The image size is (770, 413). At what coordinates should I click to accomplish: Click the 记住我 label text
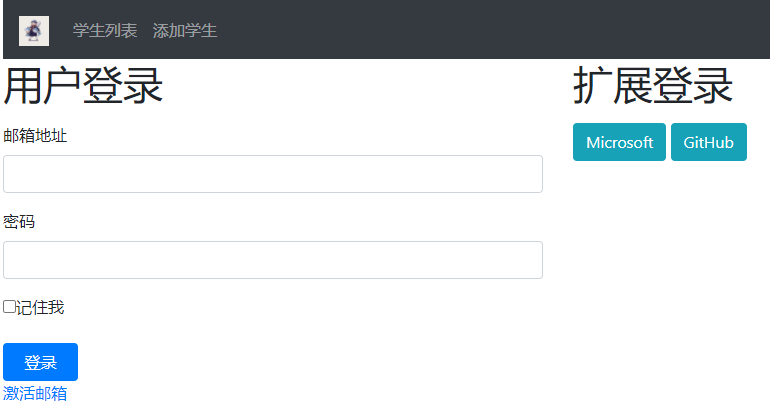coord(40,307)
